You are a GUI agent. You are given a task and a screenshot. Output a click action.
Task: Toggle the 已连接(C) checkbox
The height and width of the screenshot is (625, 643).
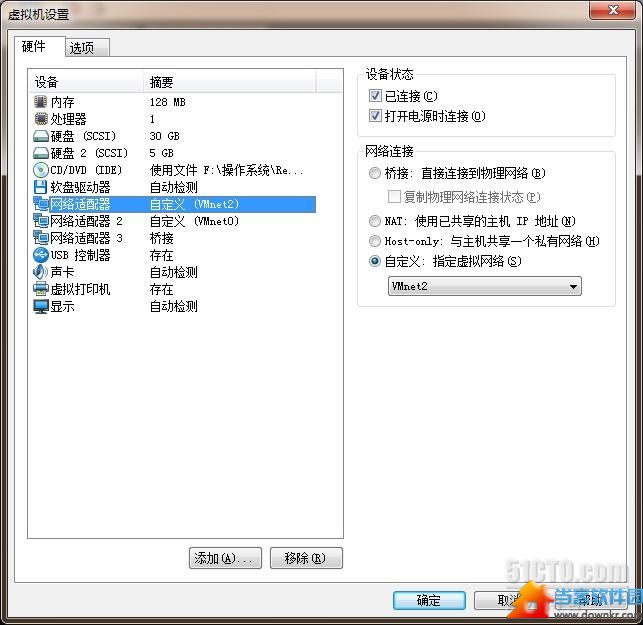pyautogui.click(x=375, y=96)
